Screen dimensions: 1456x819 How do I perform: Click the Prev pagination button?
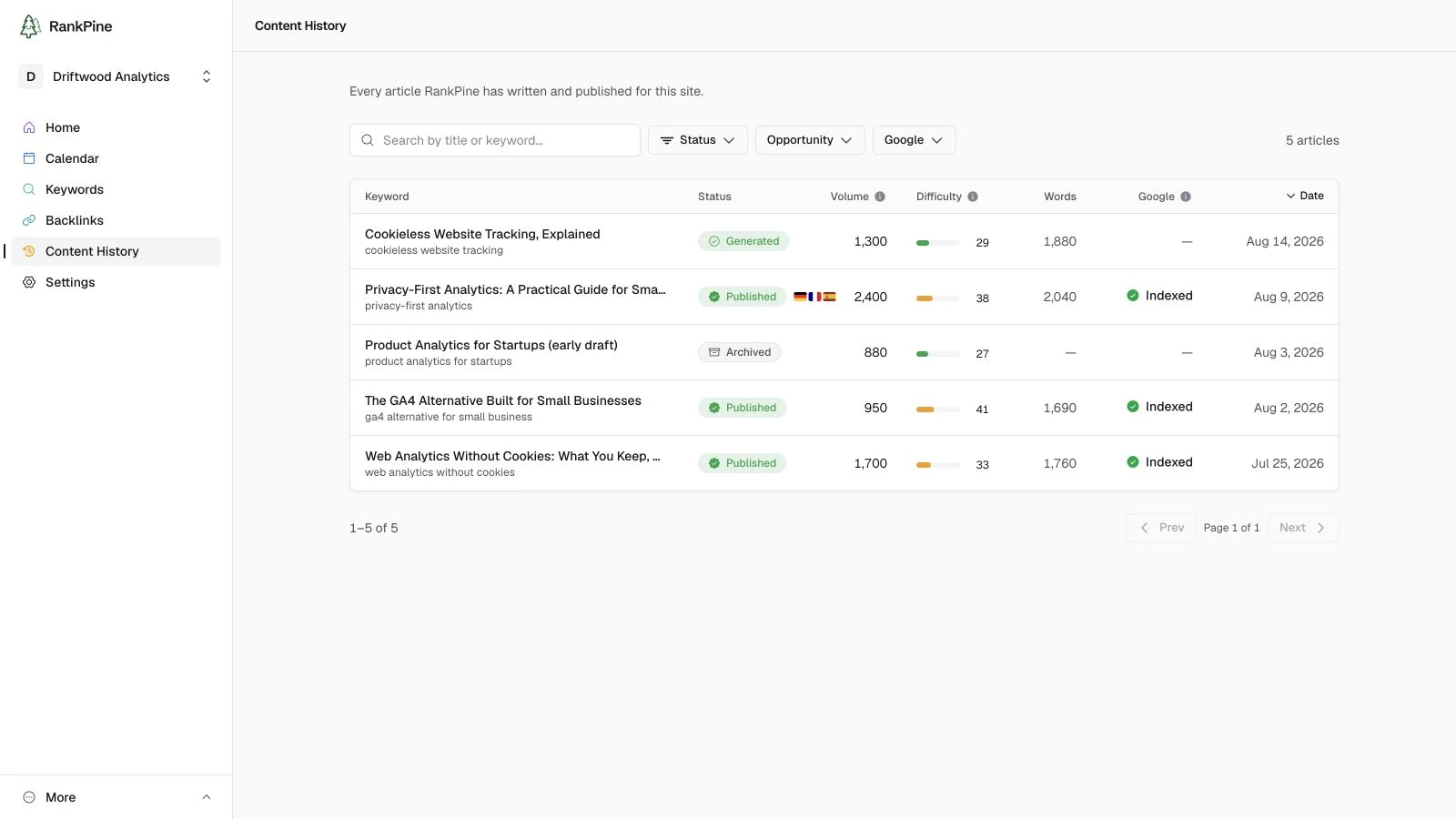pyautogui.click(x=1161, y=528)
